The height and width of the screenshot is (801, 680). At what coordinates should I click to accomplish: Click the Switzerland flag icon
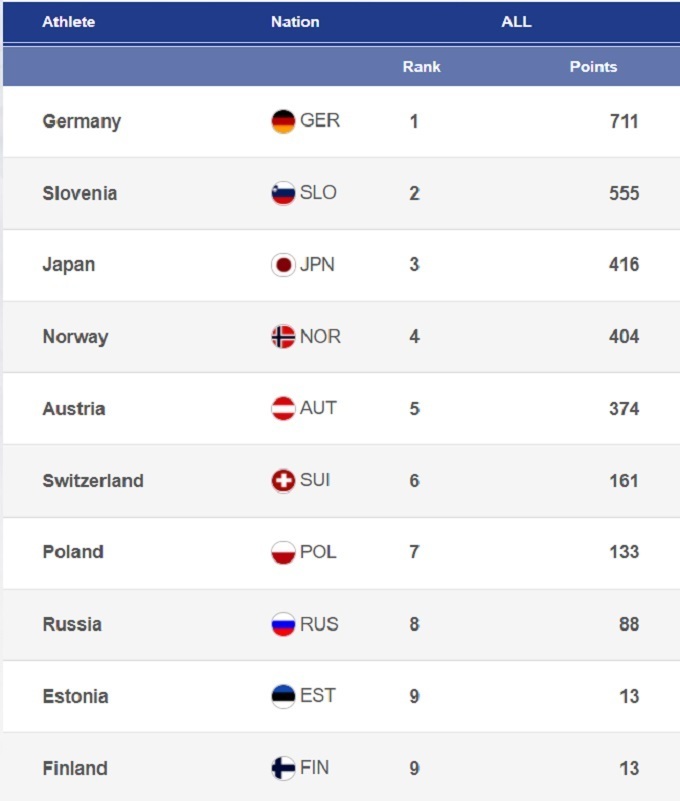[x=283, y=481]
